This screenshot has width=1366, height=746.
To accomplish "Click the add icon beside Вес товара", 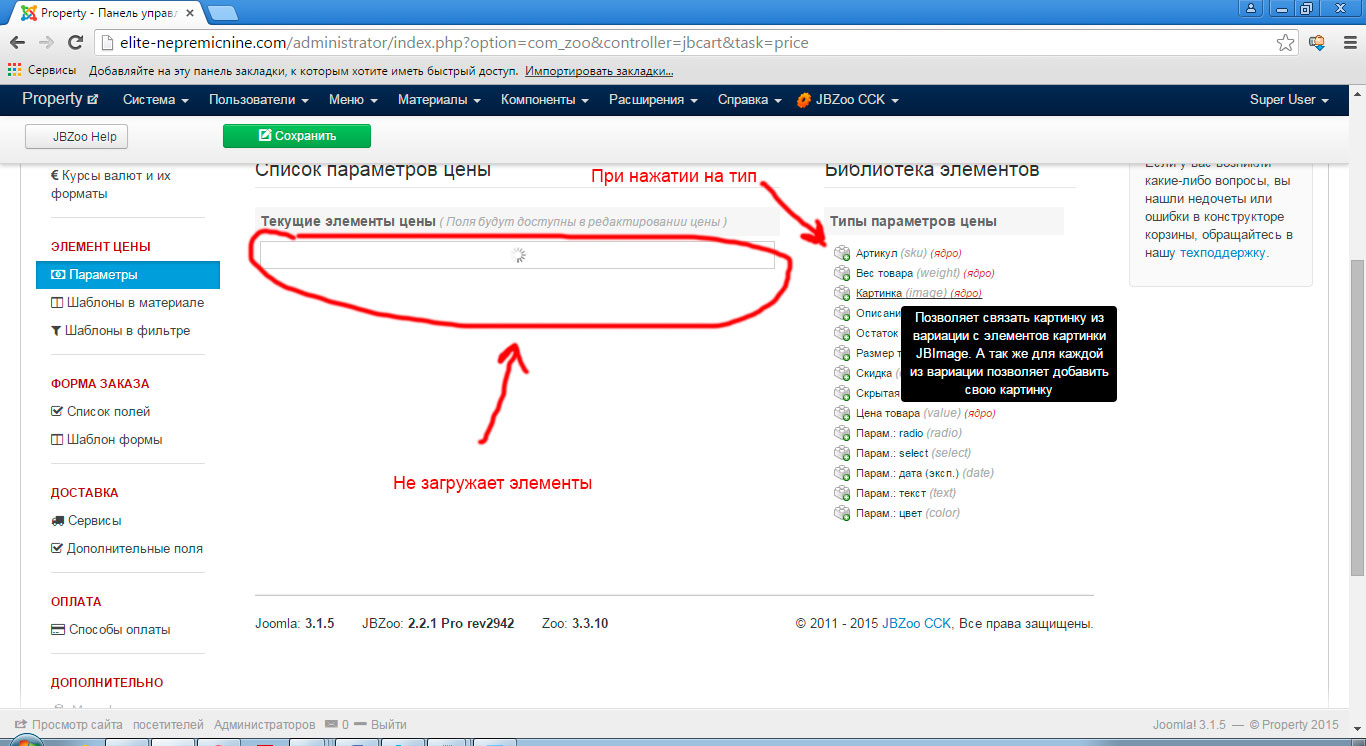I will 842,273.
